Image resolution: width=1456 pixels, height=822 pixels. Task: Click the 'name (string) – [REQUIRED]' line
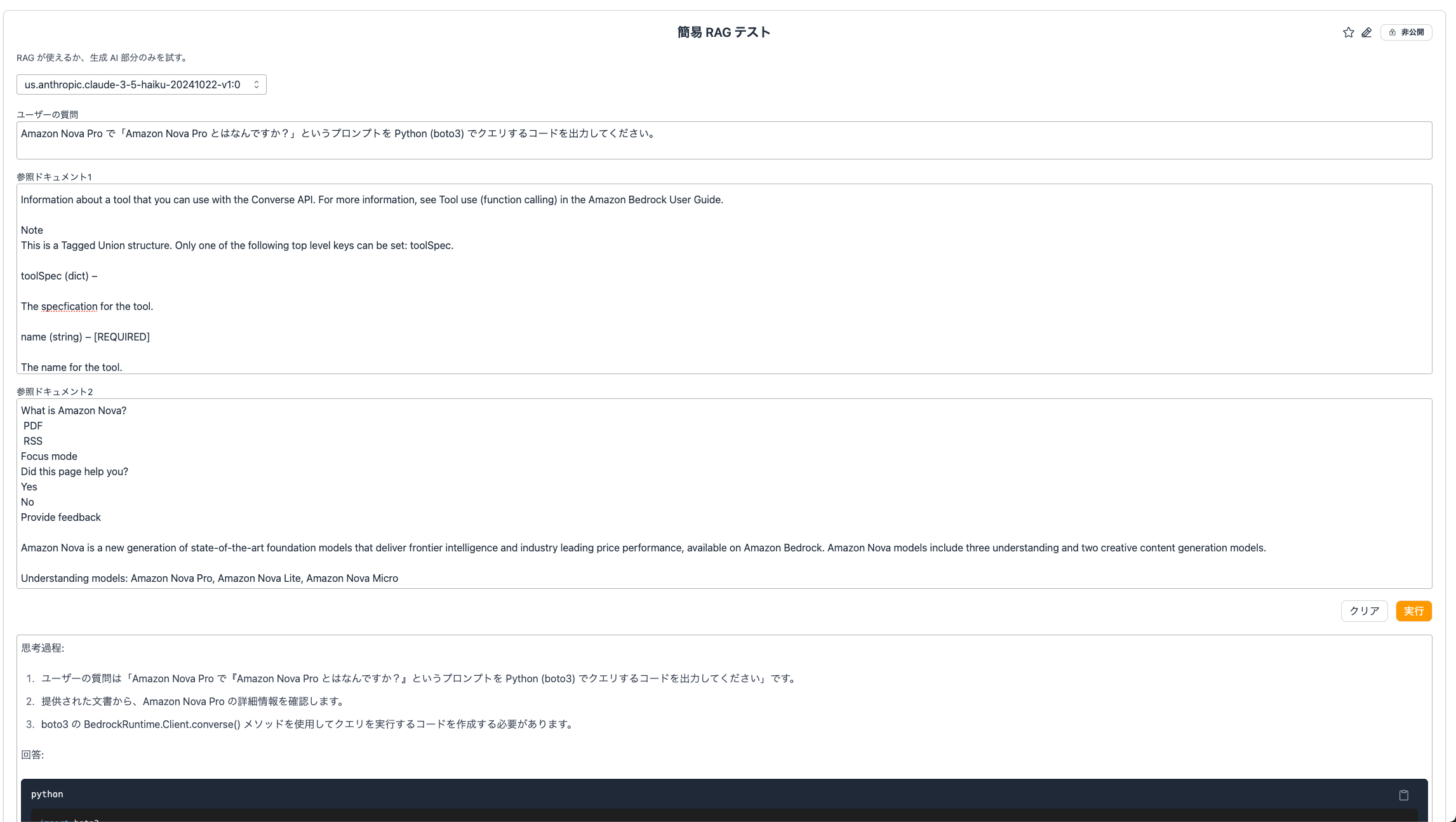(x=85, y=337)
